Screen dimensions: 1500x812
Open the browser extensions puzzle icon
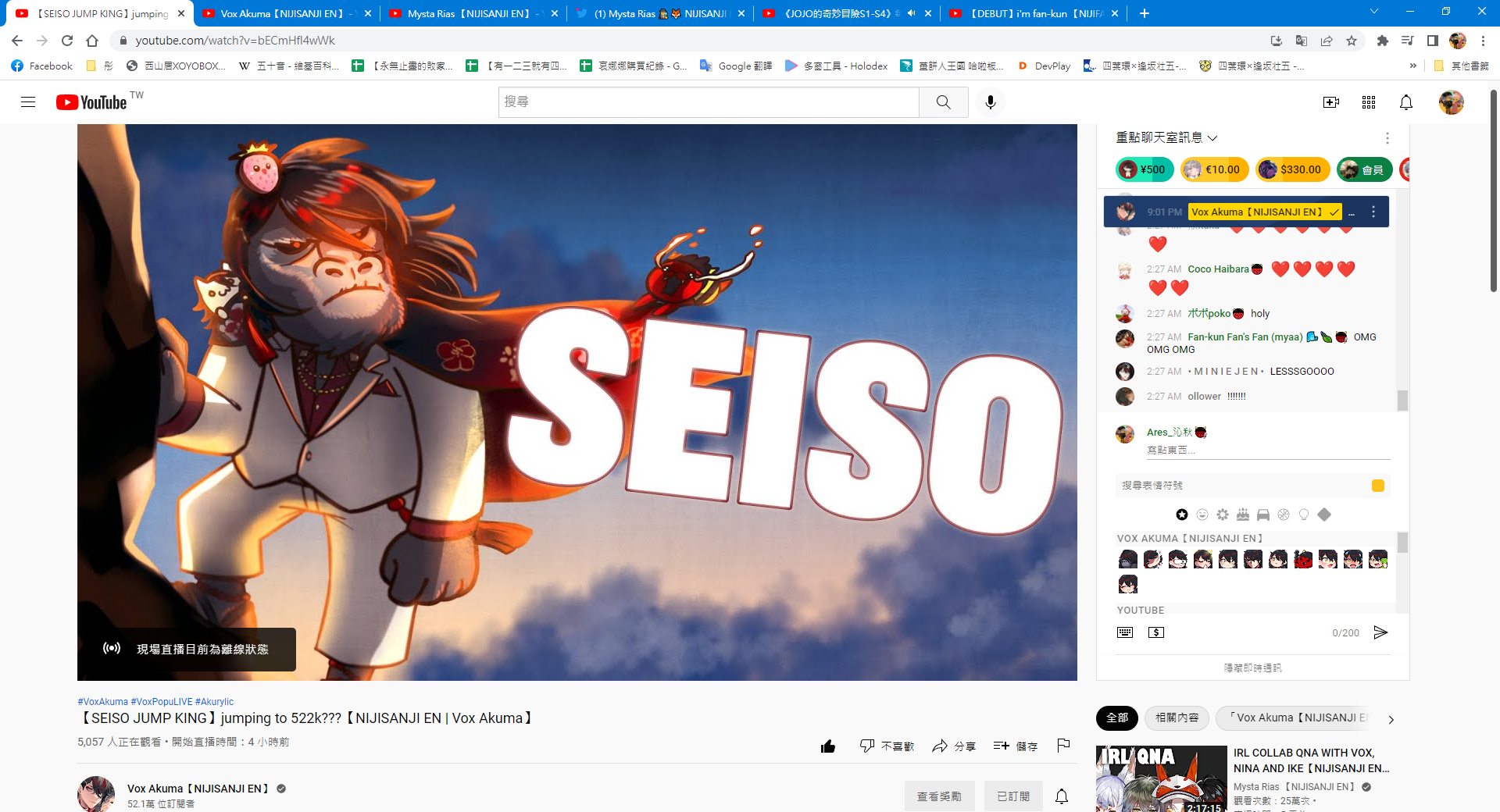[1383, 41]
